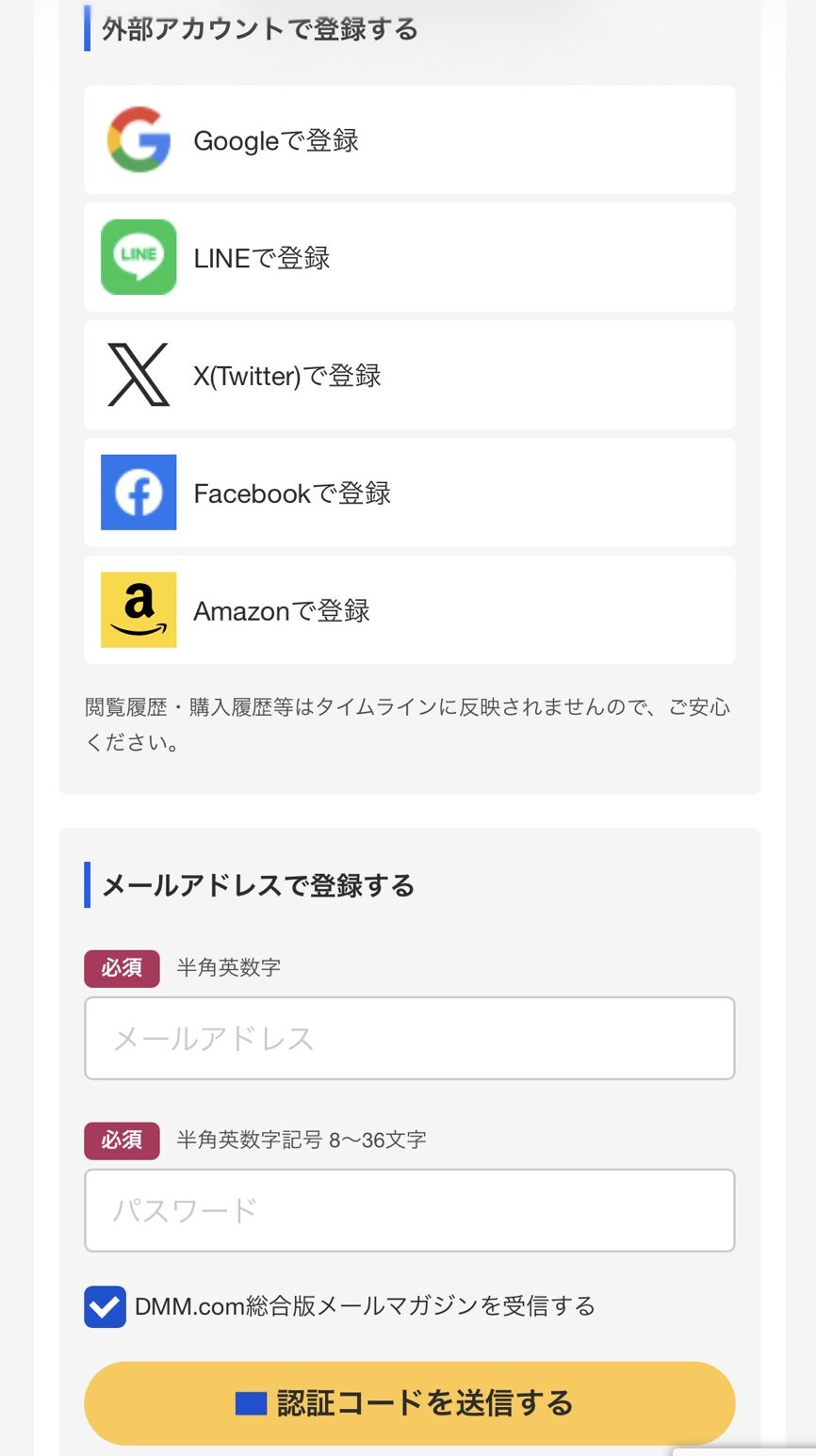Image resolution: width=816 pixels, height=1456 pixels.
Task: Click the Facebook logo icon
Action: click(x=139, y=493)
